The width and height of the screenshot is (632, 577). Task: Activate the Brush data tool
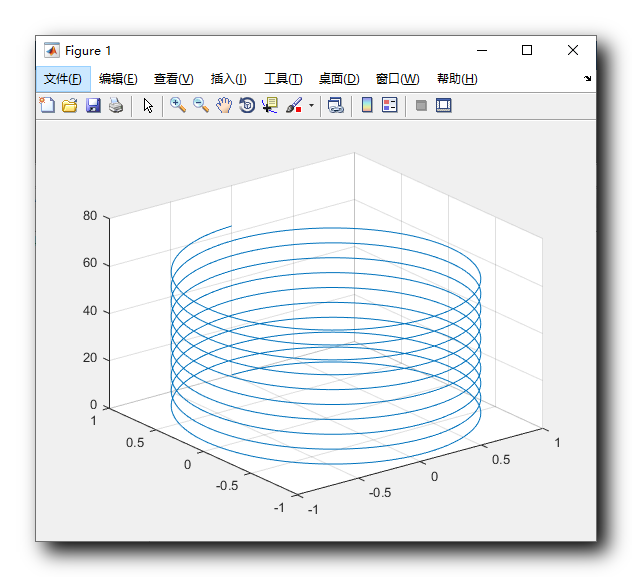pos(294,106)
